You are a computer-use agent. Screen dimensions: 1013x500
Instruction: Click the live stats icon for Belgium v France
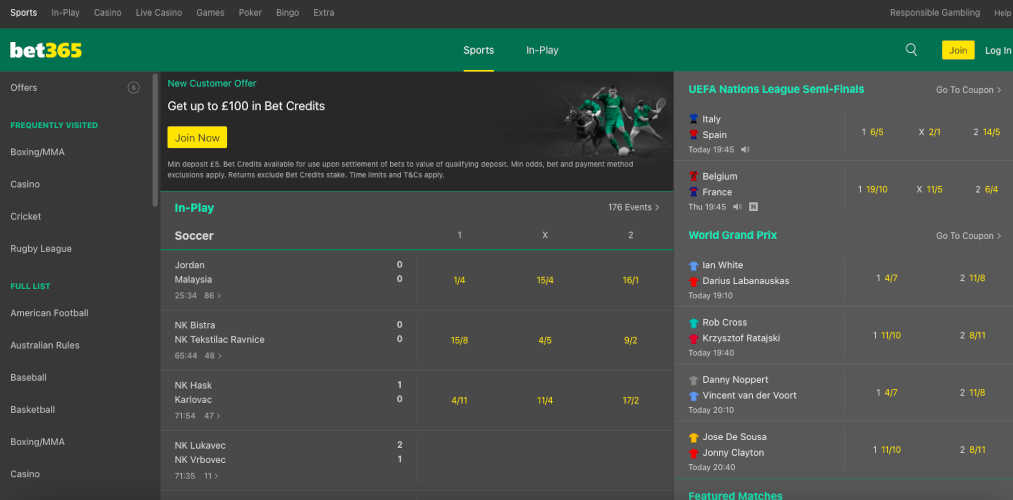(x=753, y=207)
